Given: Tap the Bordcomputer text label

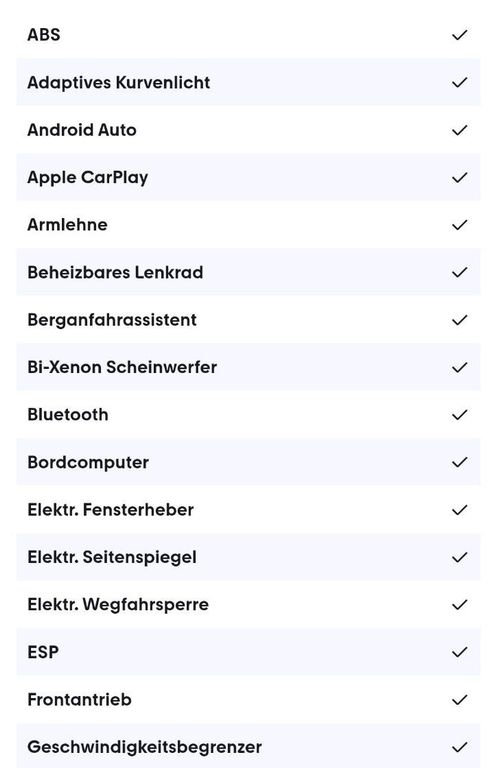Looking at the screenshot, I should click(88, 463).
